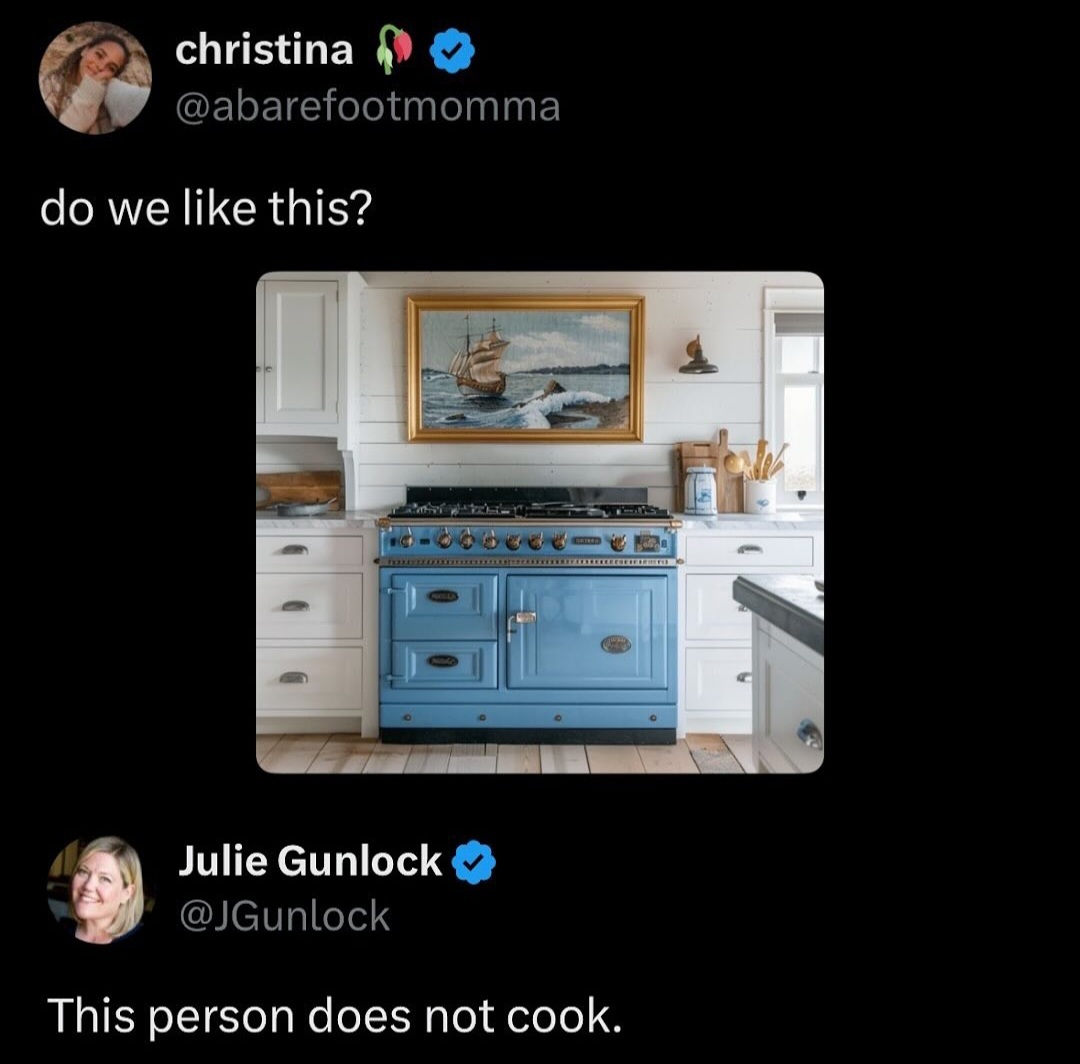Open the christina display name

point(264,50)
